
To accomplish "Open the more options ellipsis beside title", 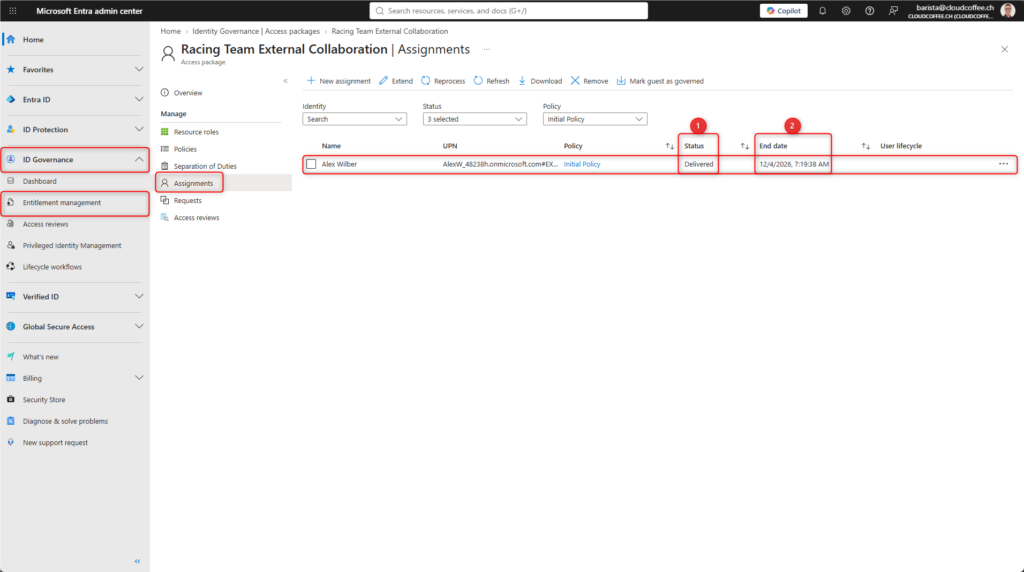I will point(487,50).
